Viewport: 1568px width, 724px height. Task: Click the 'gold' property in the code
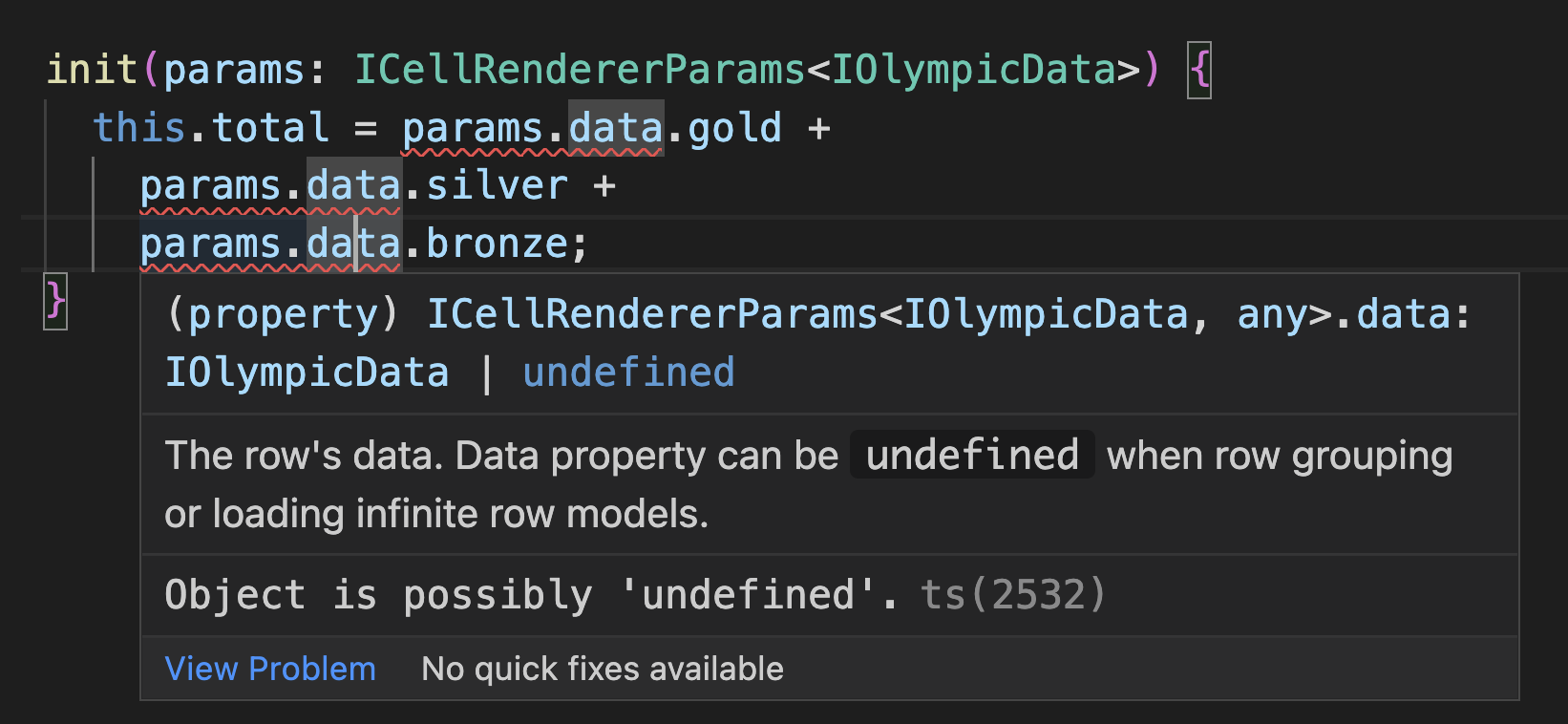[x=734, y=127]
